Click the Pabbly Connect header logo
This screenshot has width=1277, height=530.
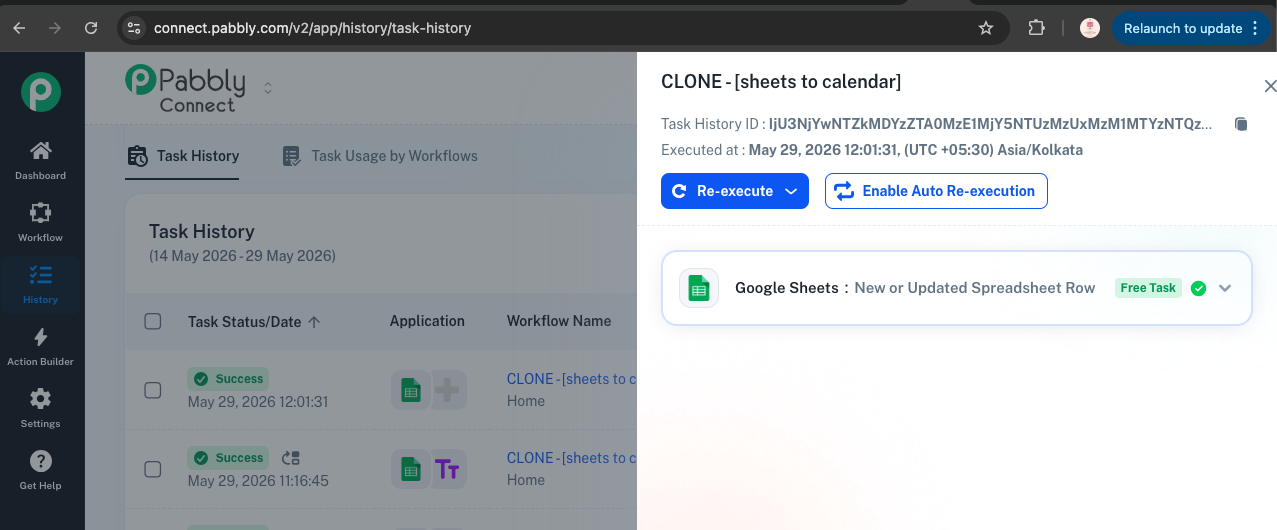pos(186,88)
